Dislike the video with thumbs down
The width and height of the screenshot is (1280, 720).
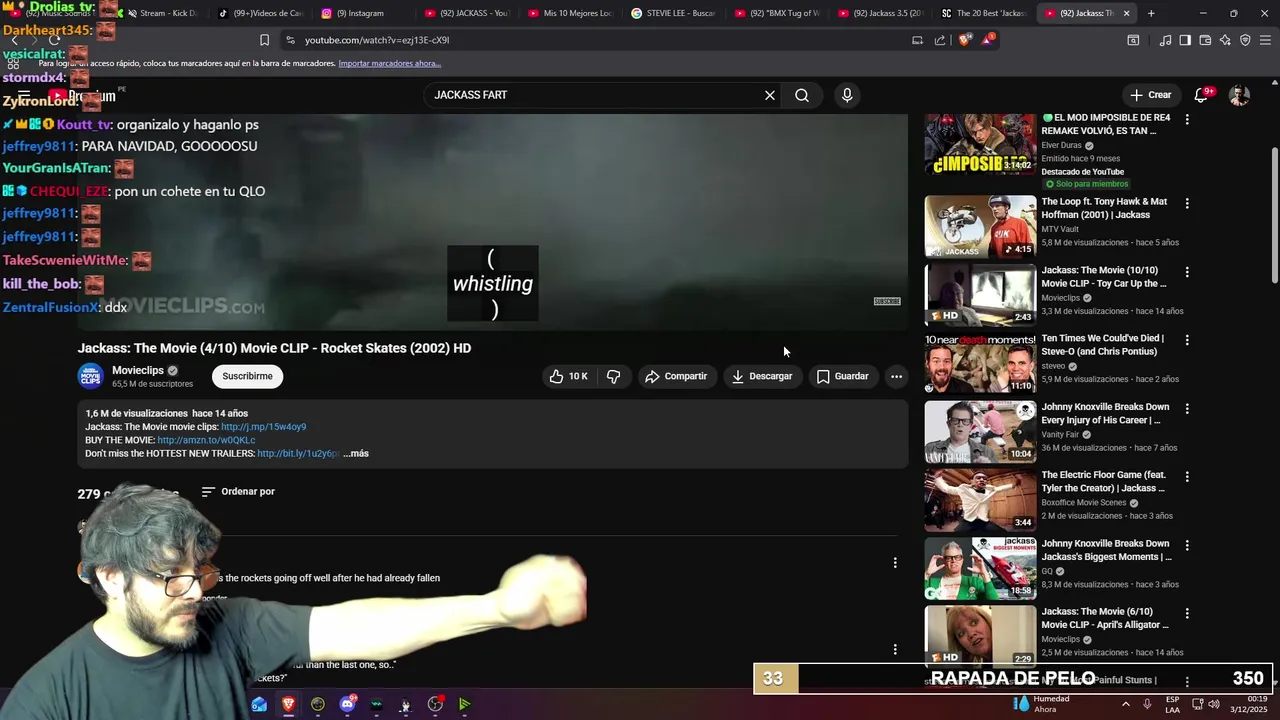click(614, 376)
